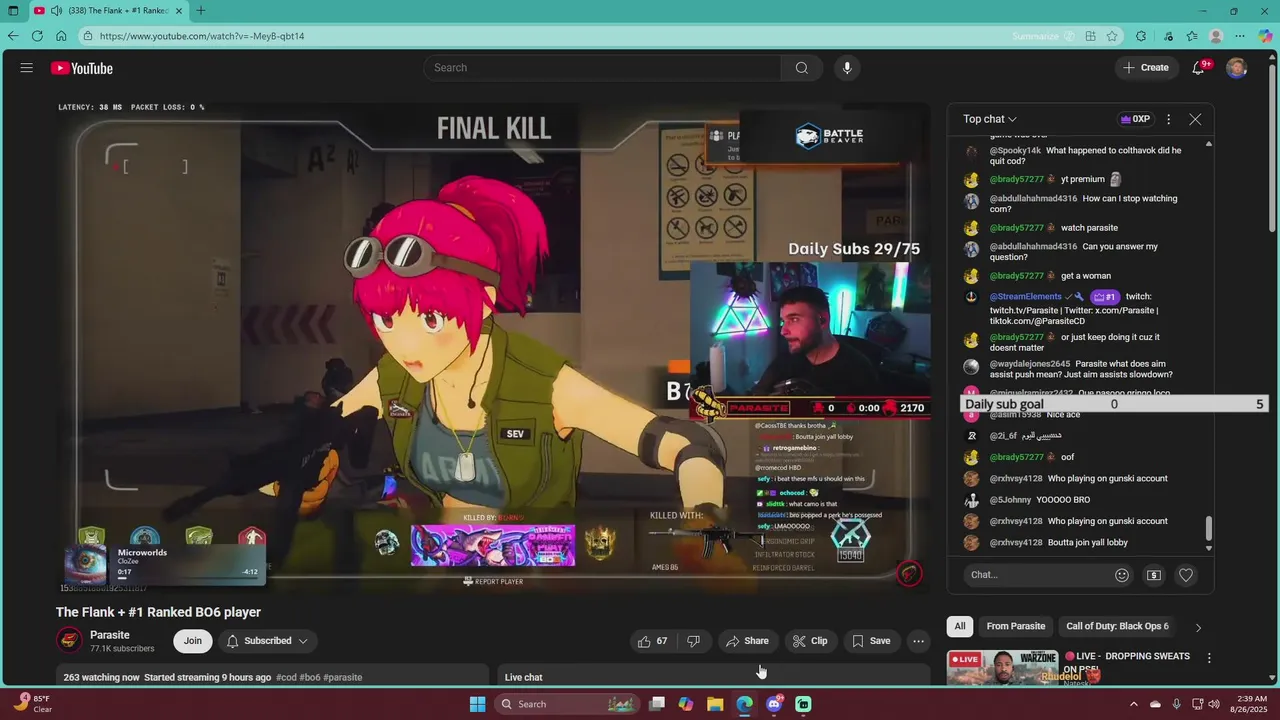The width and height of the screenshot is (1280, 720).
Task: Send a heart reaction in chat
Action: pyautogui.click(x=1186, y=575)
